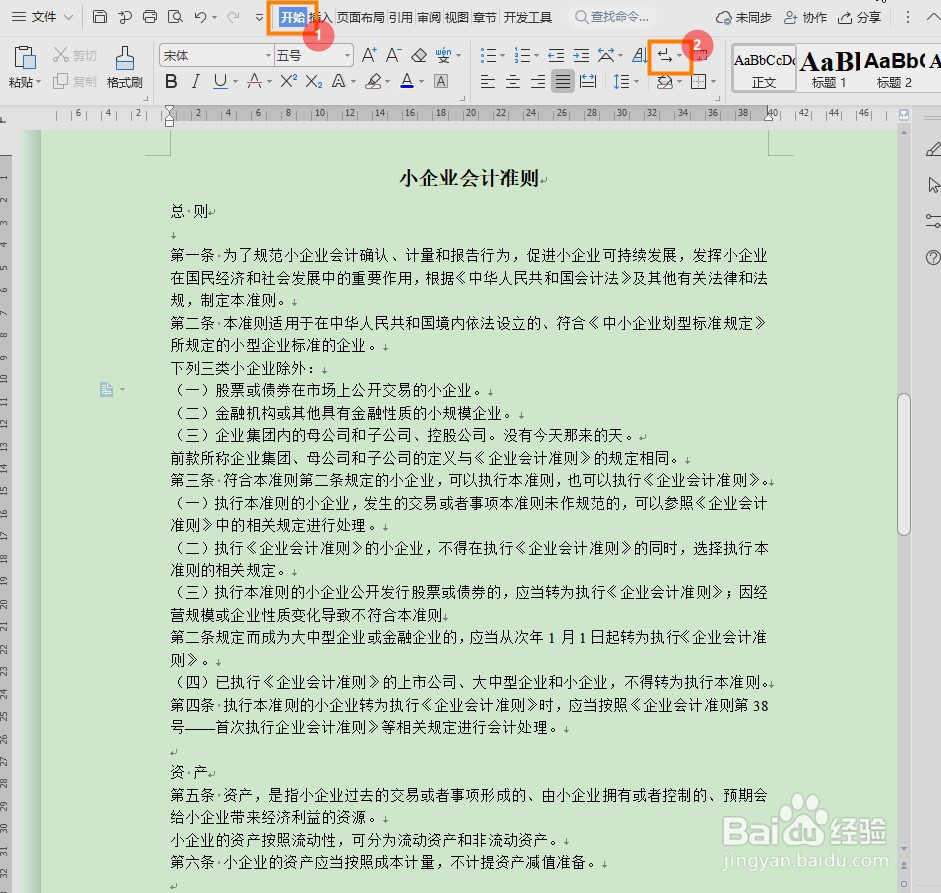Click the help question mark sidebar icon
Screen dimensions: 941x893
tap(933, 258)
